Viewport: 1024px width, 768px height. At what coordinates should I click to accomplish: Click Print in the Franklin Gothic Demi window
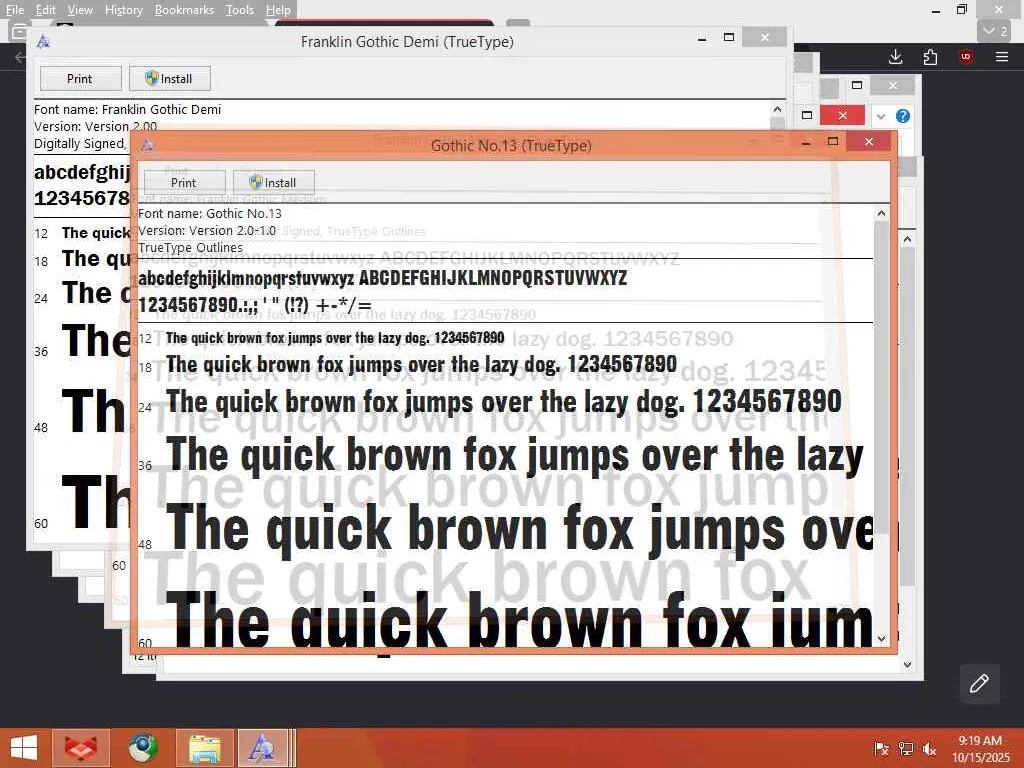pos(80,78)
